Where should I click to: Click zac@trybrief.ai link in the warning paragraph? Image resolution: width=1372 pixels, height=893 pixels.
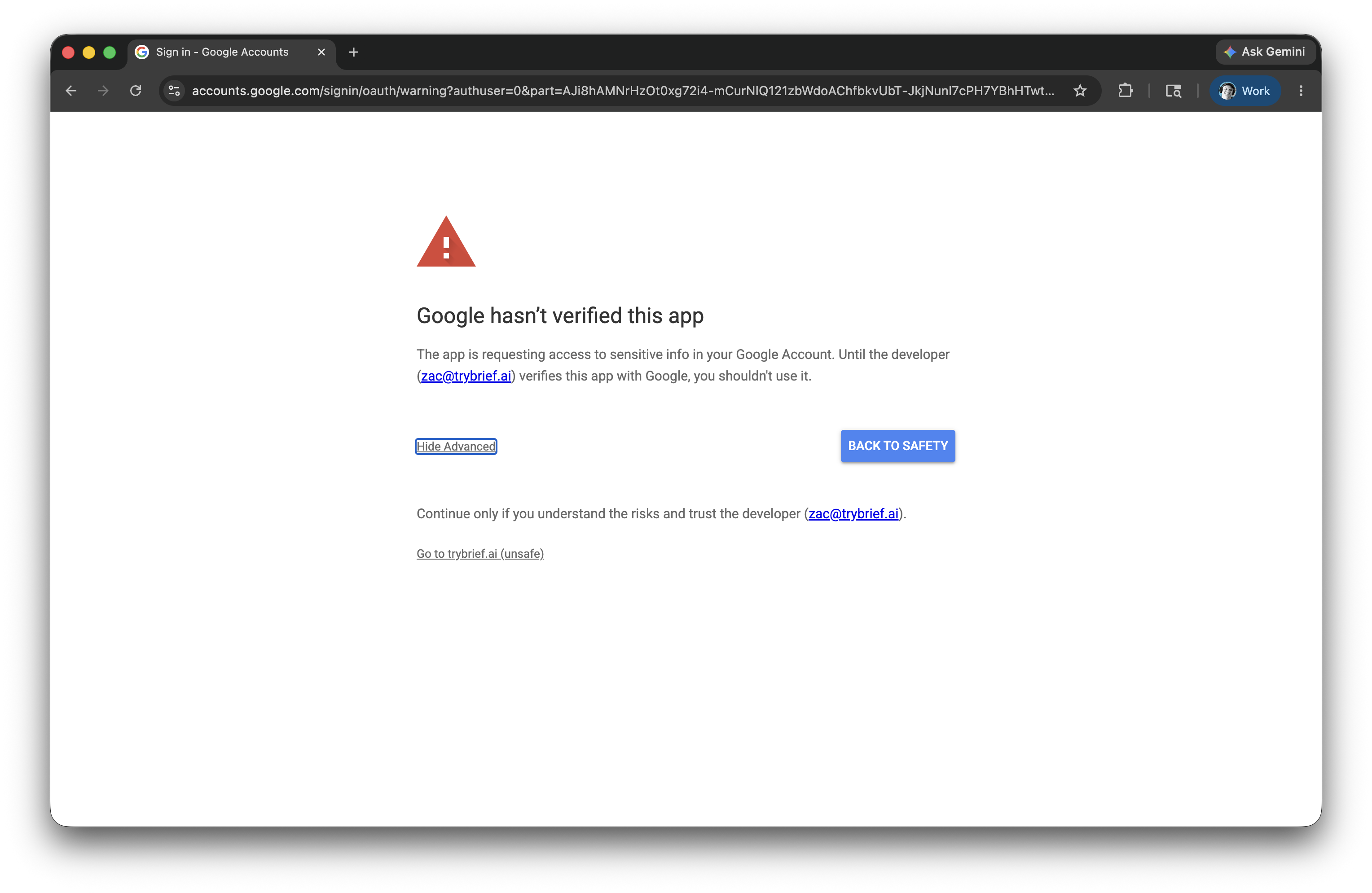coord(466,376)
